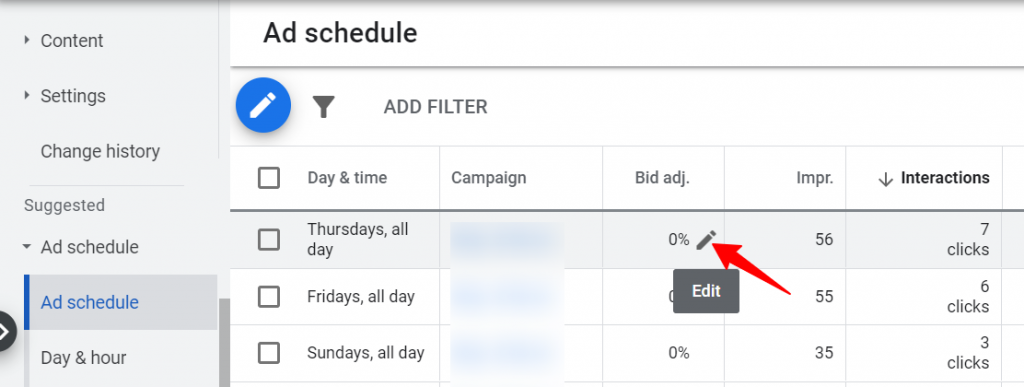Screen dimensions: 1024x387
Task: Open the Day & hour page
Action: click(x=84, y=358)
